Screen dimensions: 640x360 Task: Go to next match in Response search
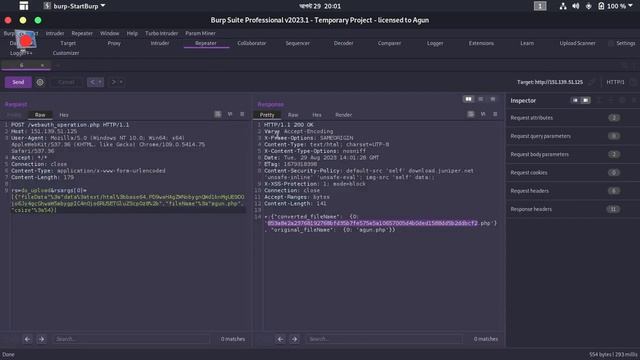(x=294, y=339)
